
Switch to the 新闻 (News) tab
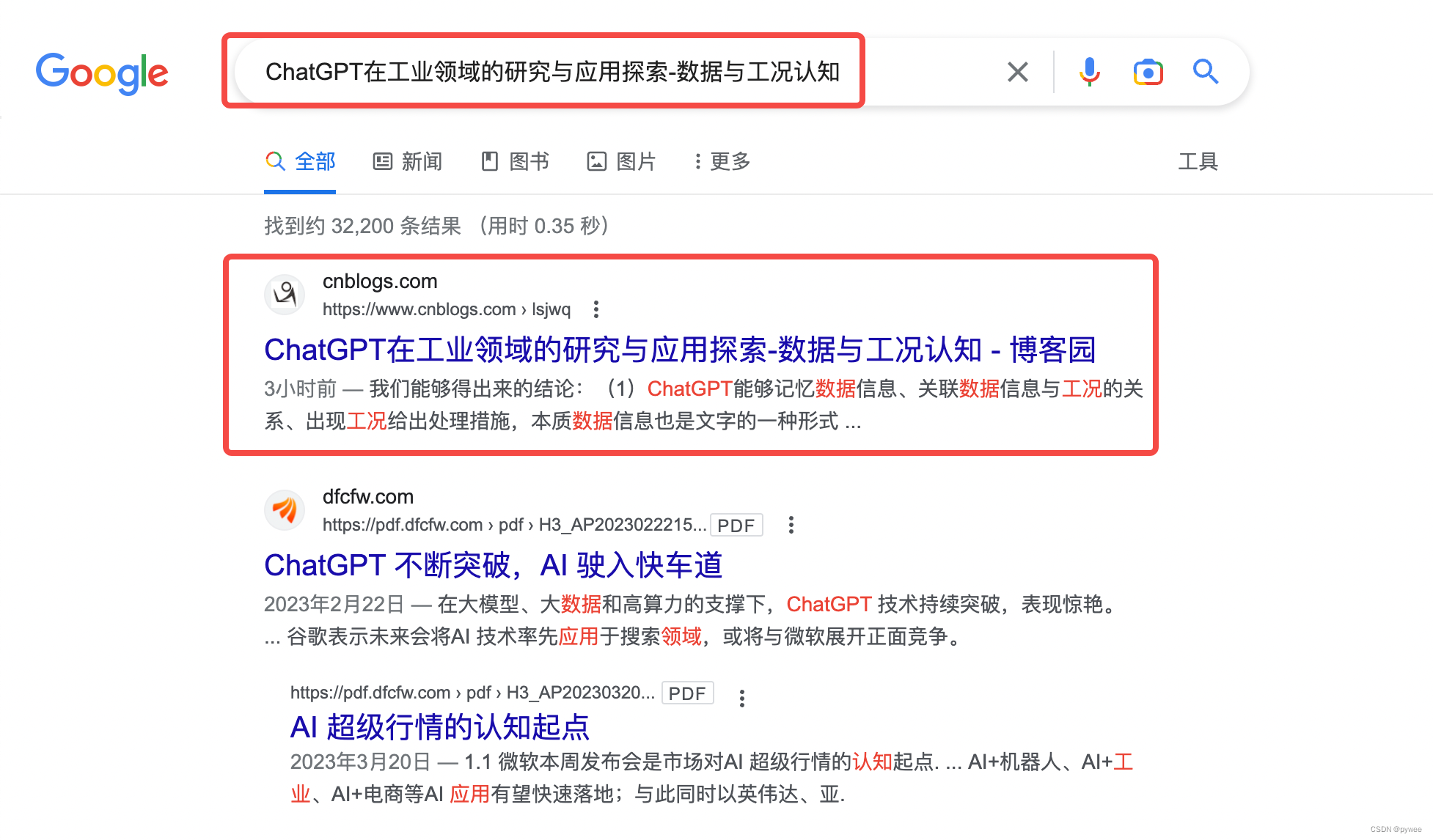tap(408, 161)
